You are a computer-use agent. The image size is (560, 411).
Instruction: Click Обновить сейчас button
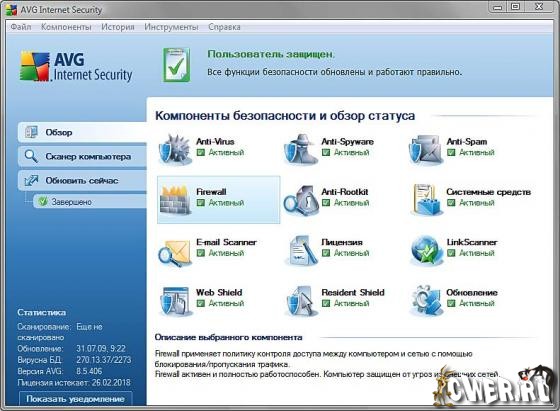coord(82,180)
